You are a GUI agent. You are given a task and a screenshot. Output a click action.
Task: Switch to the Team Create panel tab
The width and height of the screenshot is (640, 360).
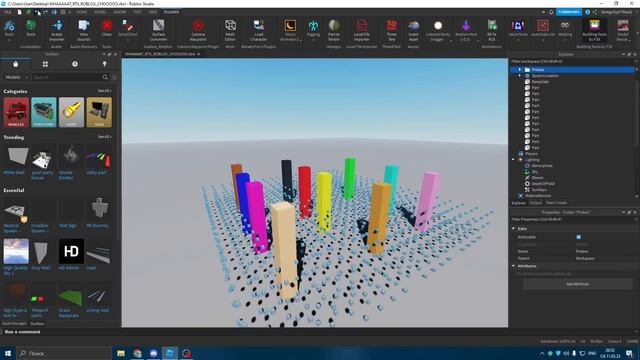pyautogui.click(x=556, y=203)
